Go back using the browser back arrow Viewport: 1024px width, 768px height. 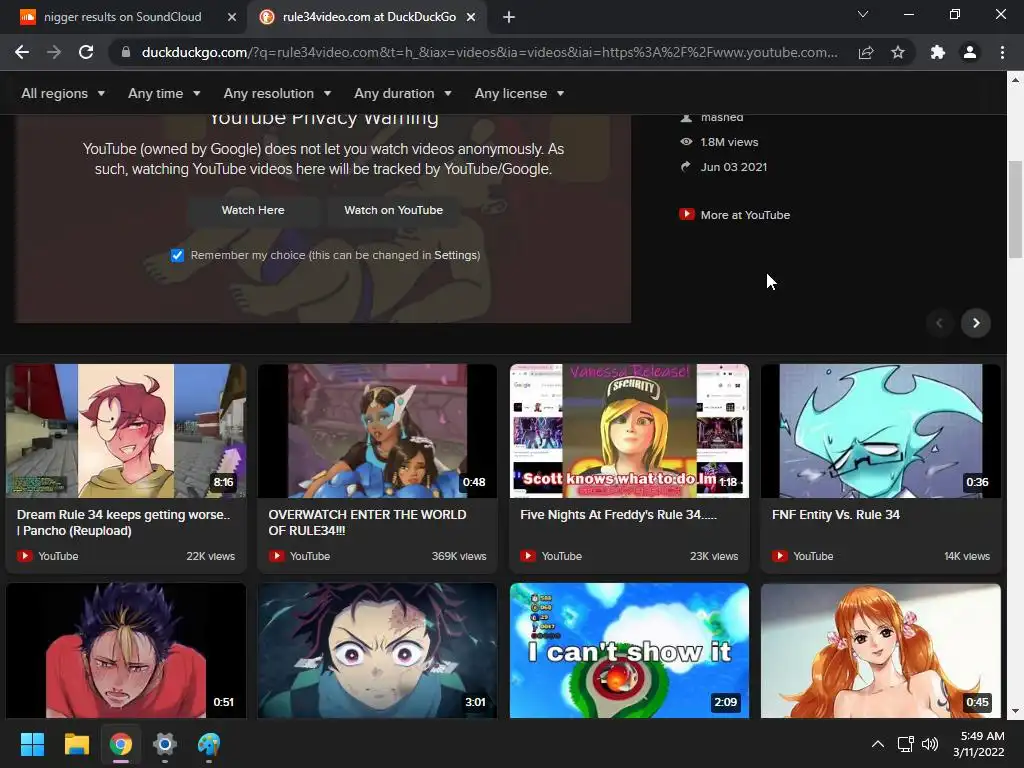[x=22, y=52]
